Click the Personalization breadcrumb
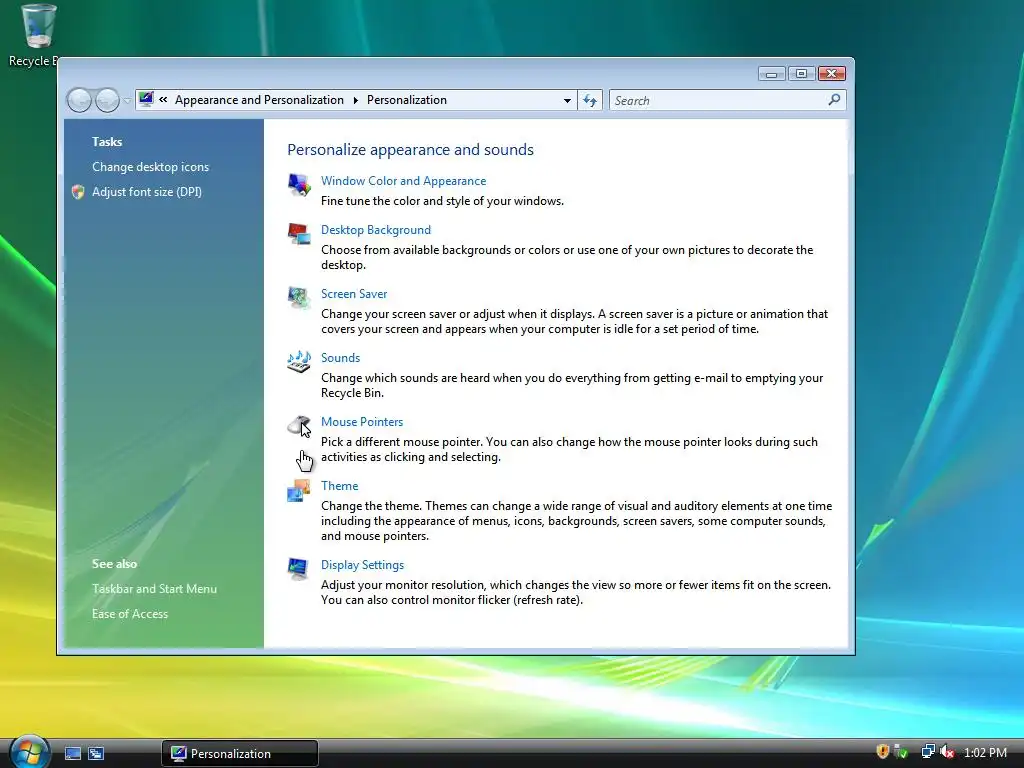The image size is (1024, 768). coord(407,100)
